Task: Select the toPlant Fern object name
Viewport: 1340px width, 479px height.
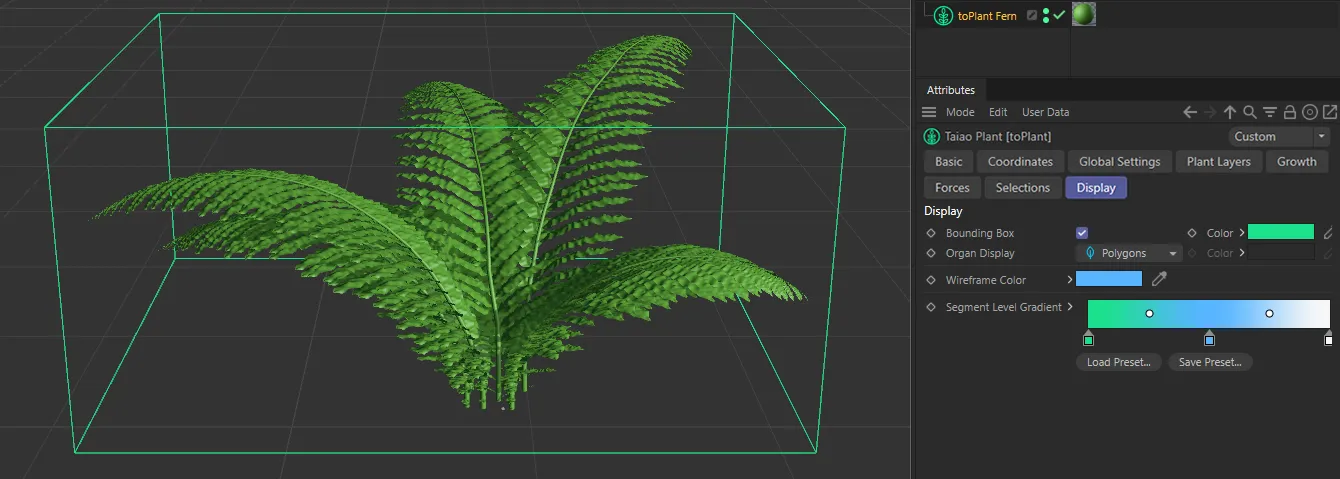Action: pos(987,16)
